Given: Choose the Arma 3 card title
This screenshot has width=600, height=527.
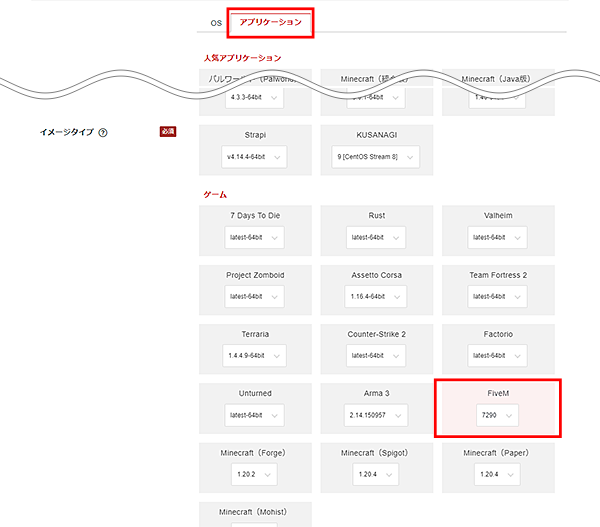Looking at the screenshot, I should click(377, 393).
